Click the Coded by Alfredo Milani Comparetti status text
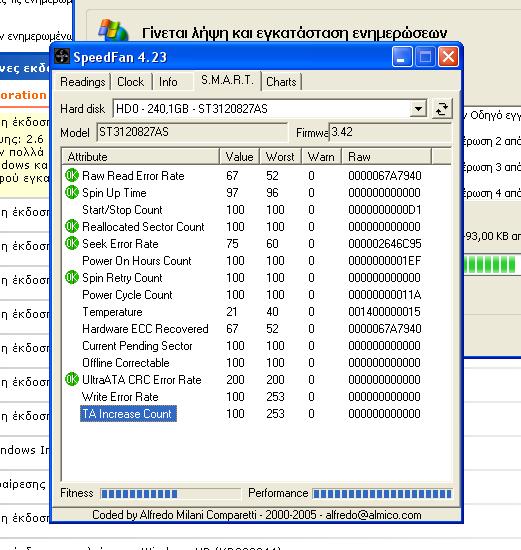This screenshot has height=550, width=521. 257,515
